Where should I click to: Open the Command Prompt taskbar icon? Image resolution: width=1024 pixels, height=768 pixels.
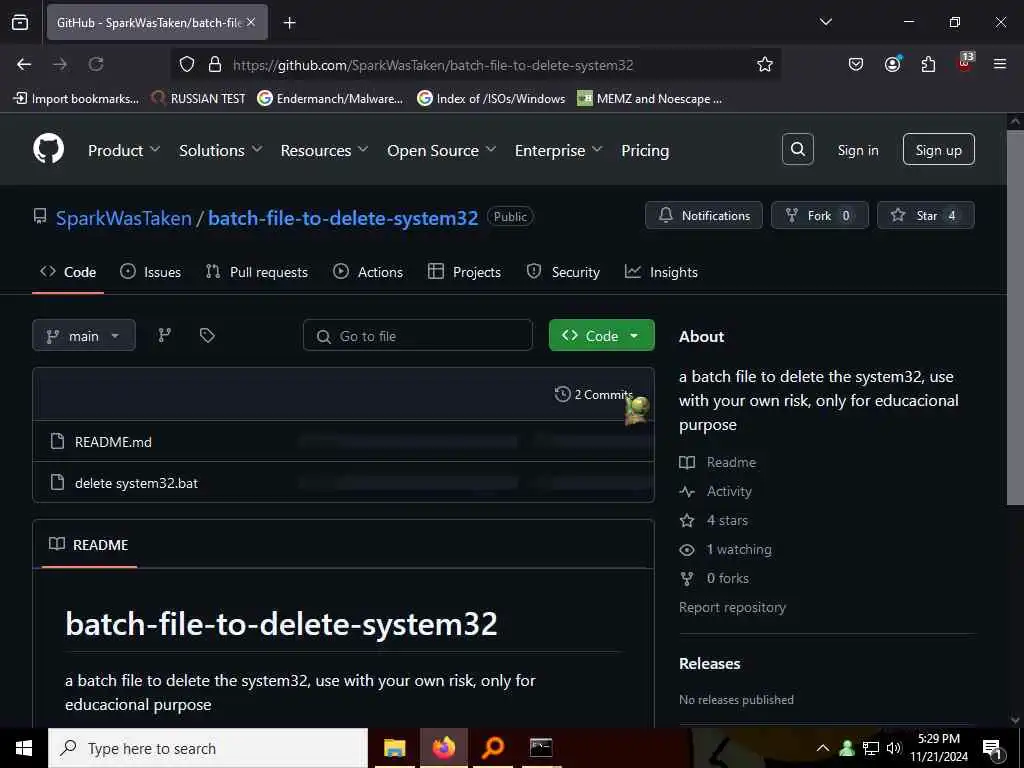(x=541, y=748)
